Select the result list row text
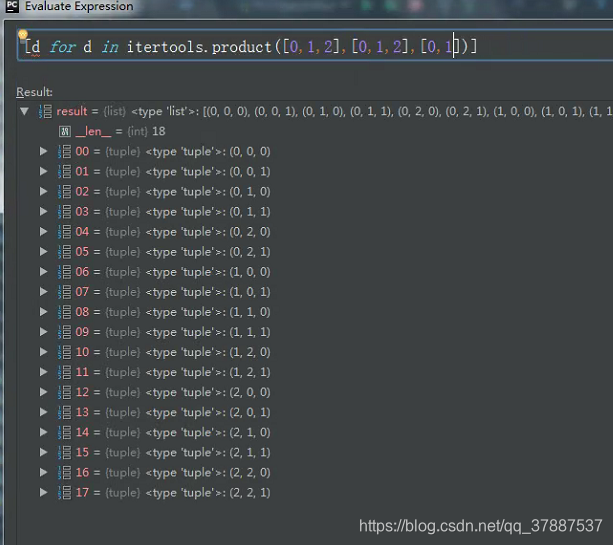This screenshot has height=545, width=613. pos(334,111)
